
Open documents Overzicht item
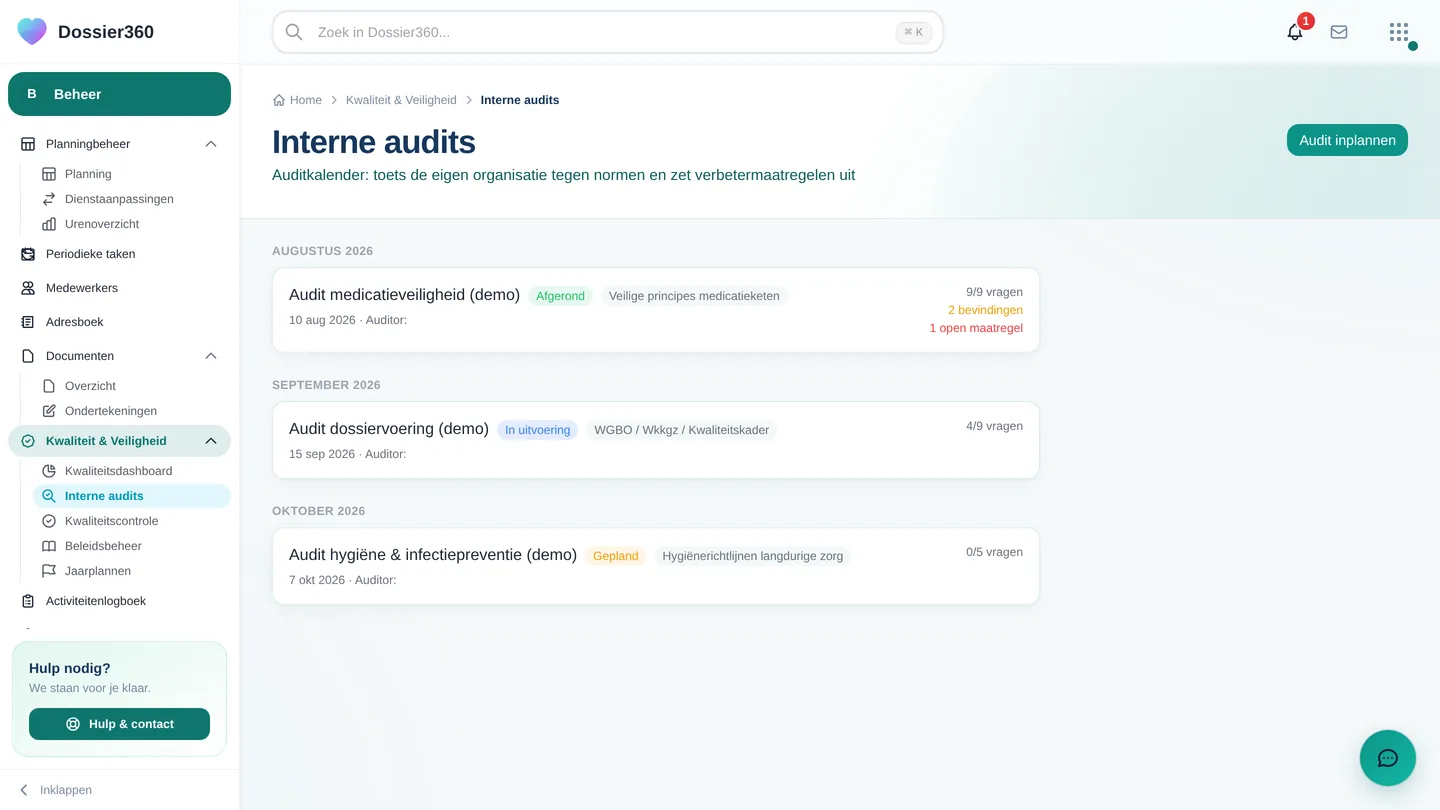pyautogui.click(x=132, y=386)
